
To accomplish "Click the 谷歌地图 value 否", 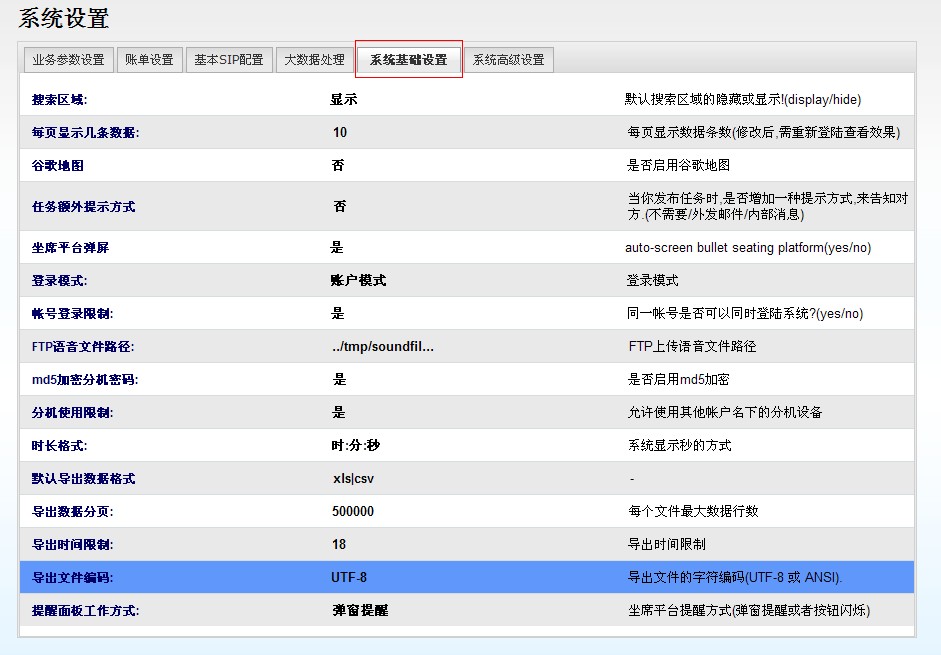I will (338, 166).
